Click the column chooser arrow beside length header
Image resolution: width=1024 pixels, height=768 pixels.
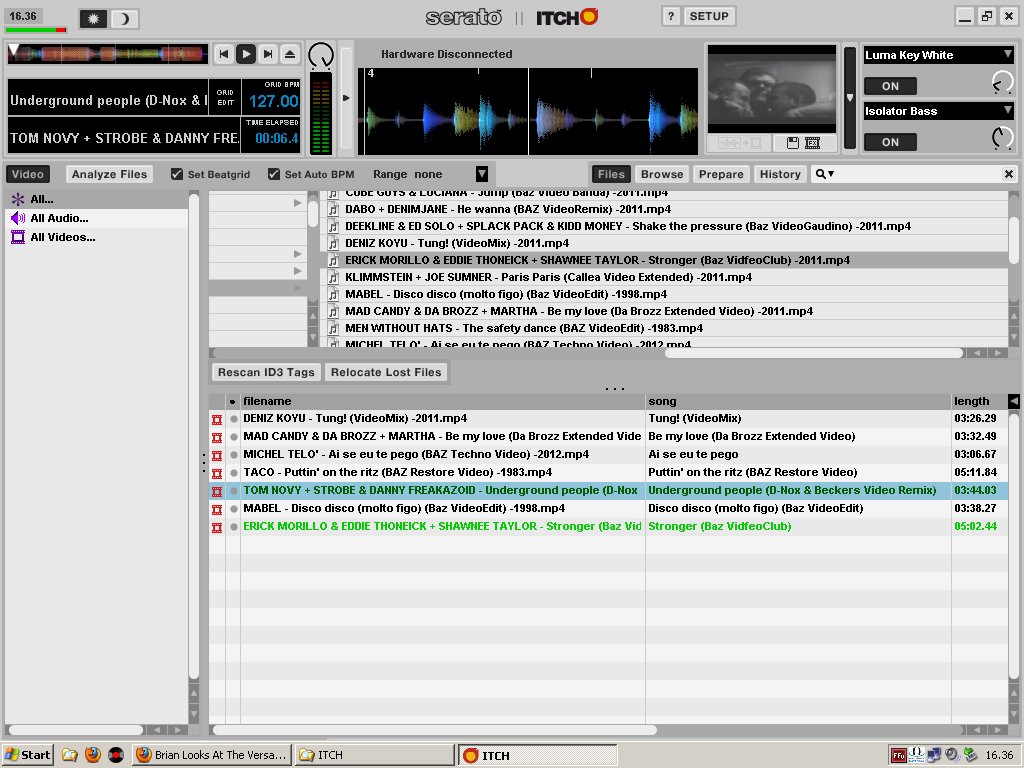[1014, 401]
